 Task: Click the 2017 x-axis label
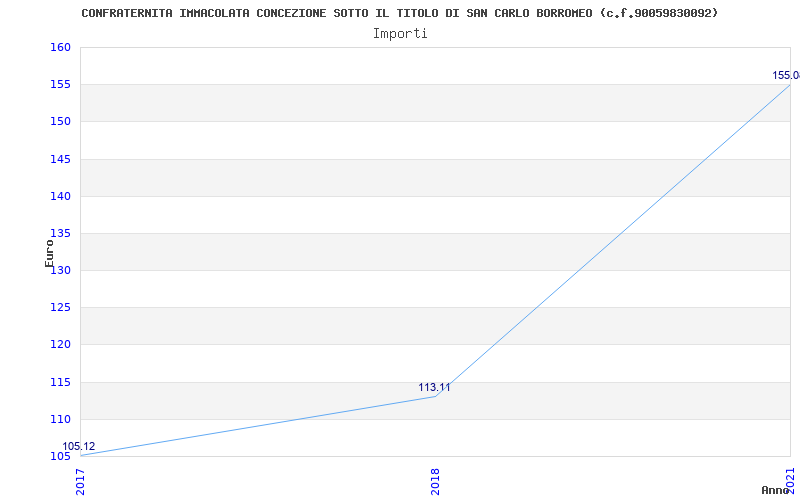click(81, 482)
